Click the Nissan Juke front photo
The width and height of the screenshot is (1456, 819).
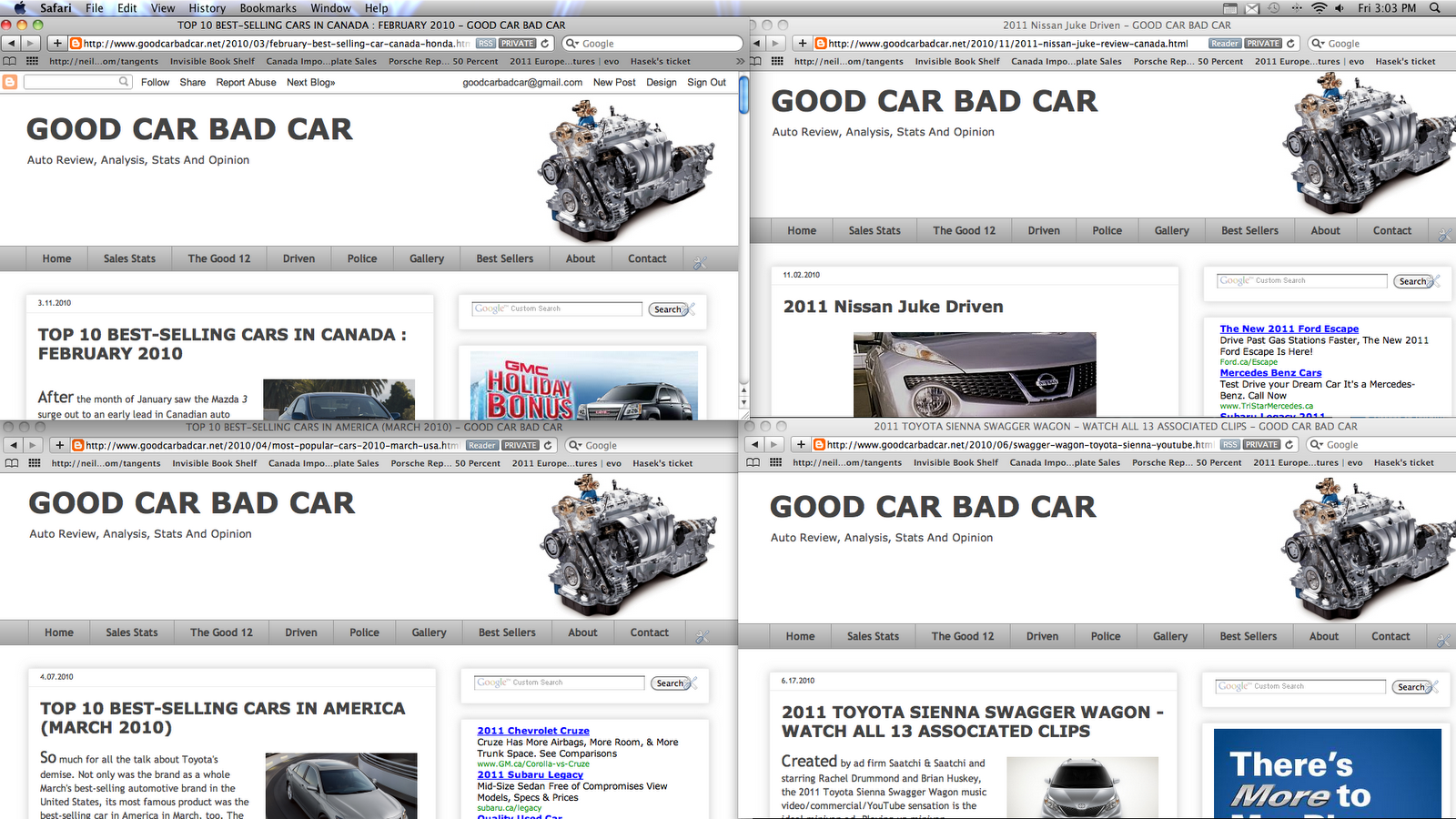pyautogui.click(x=975, y=375)
